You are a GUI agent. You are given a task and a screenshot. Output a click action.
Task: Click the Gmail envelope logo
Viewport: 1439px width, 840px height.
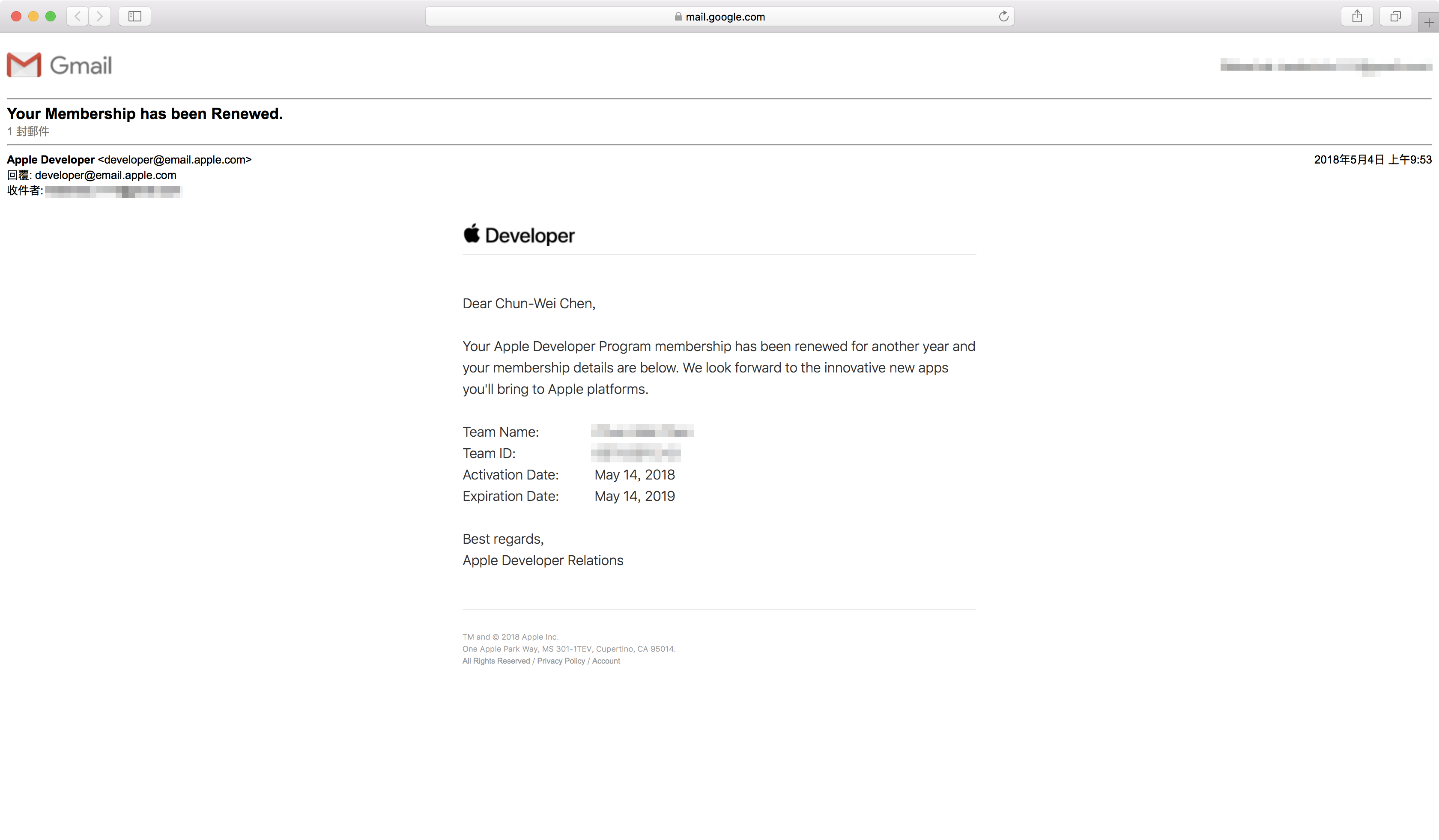pyautogui.click(x=24, y=65)
